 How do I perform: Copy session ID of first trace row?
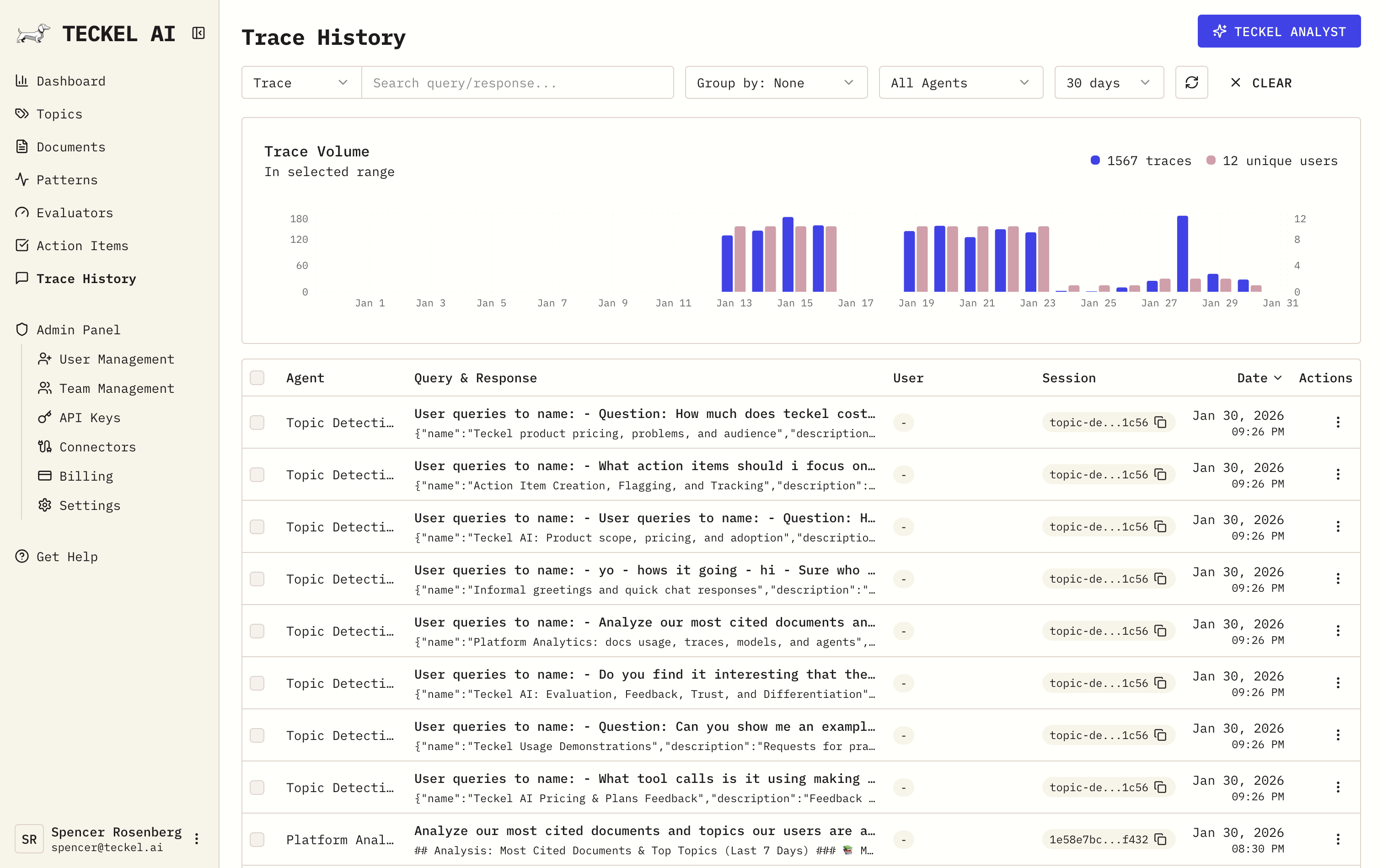(x=1160, y=423)
